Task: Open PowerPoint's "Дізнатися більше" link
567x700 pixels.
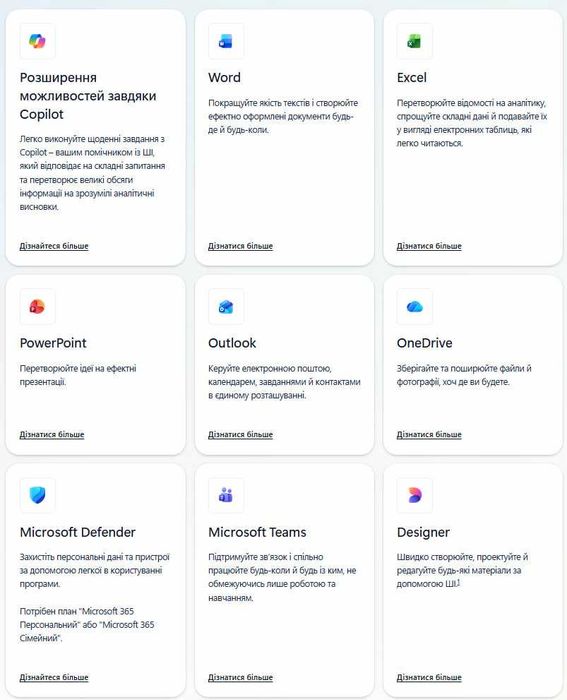Action: click(x=52, y=434)
